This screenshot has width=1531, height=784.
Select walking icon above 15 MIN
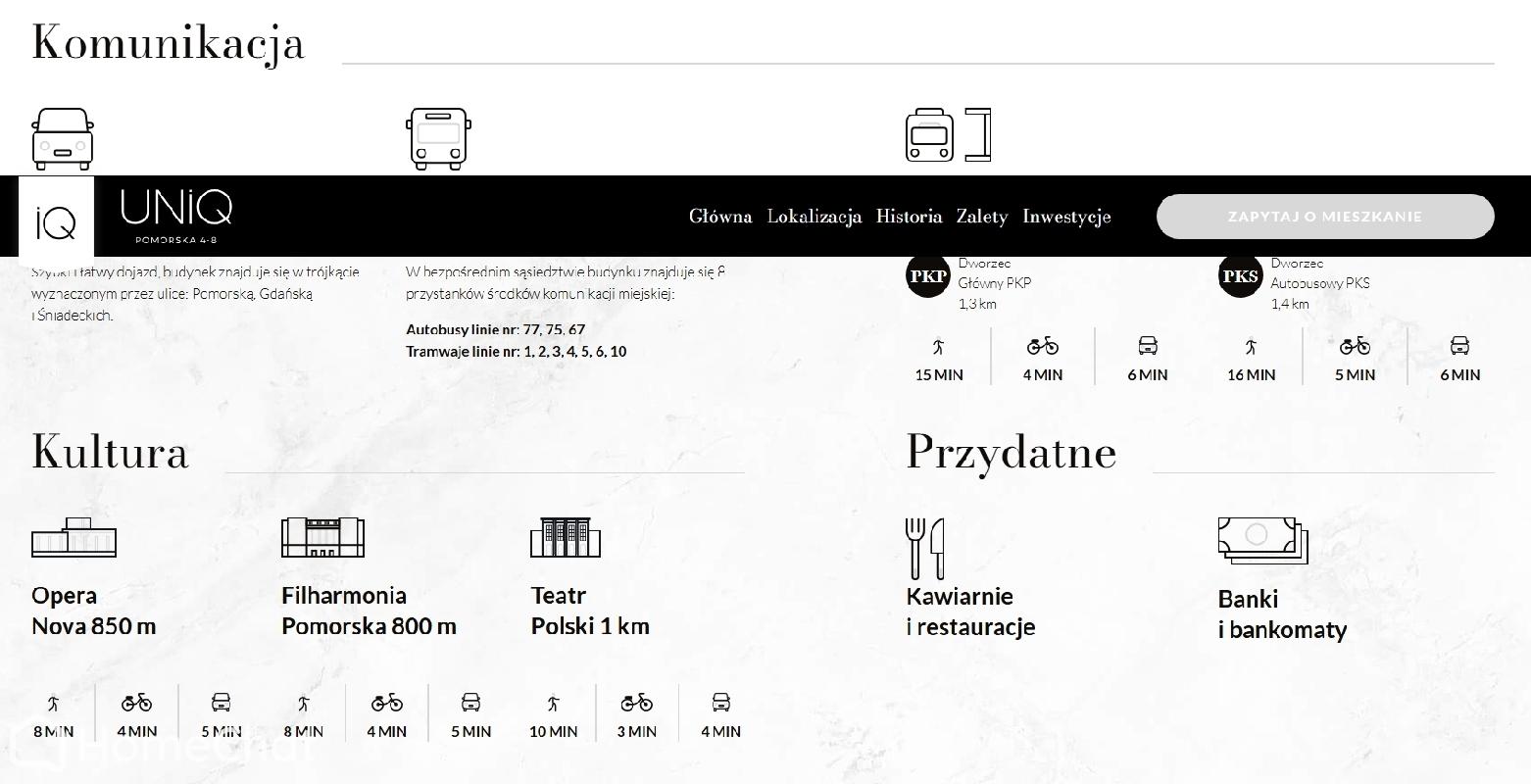tap(939, 346)
